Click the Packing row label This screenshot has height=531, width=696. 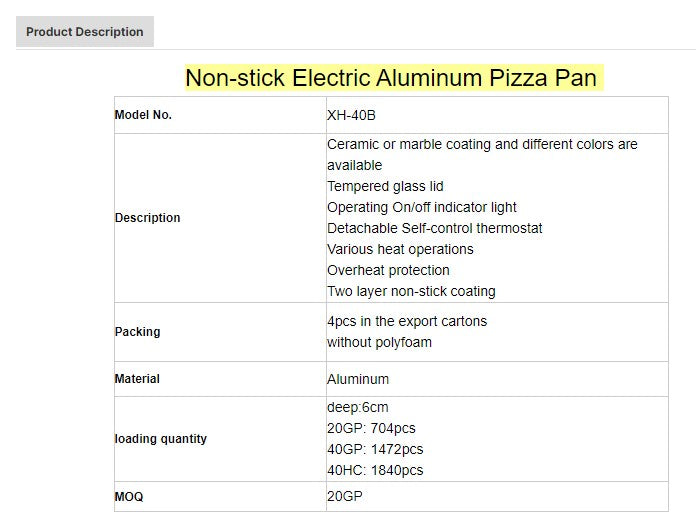tap(138, 332)
